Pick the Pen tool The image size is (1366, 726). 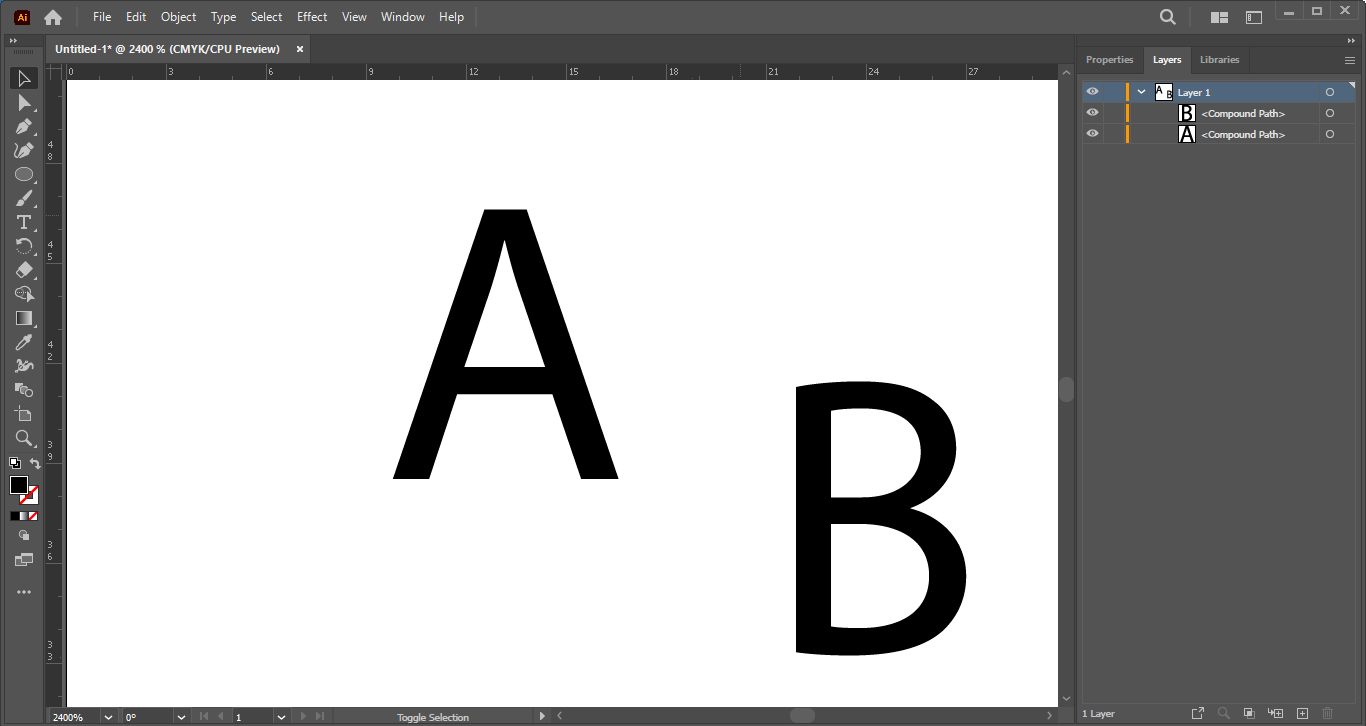pos(24,127)
